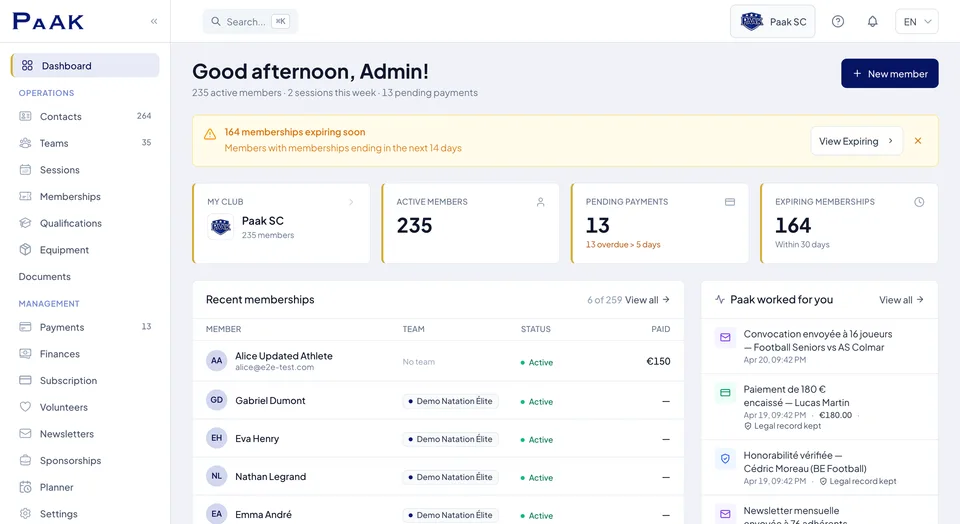Click the PAAK logo in the sidebar
Image resolution: width=960 pixels, height=524 pixels.
click(x=48, y=21)
